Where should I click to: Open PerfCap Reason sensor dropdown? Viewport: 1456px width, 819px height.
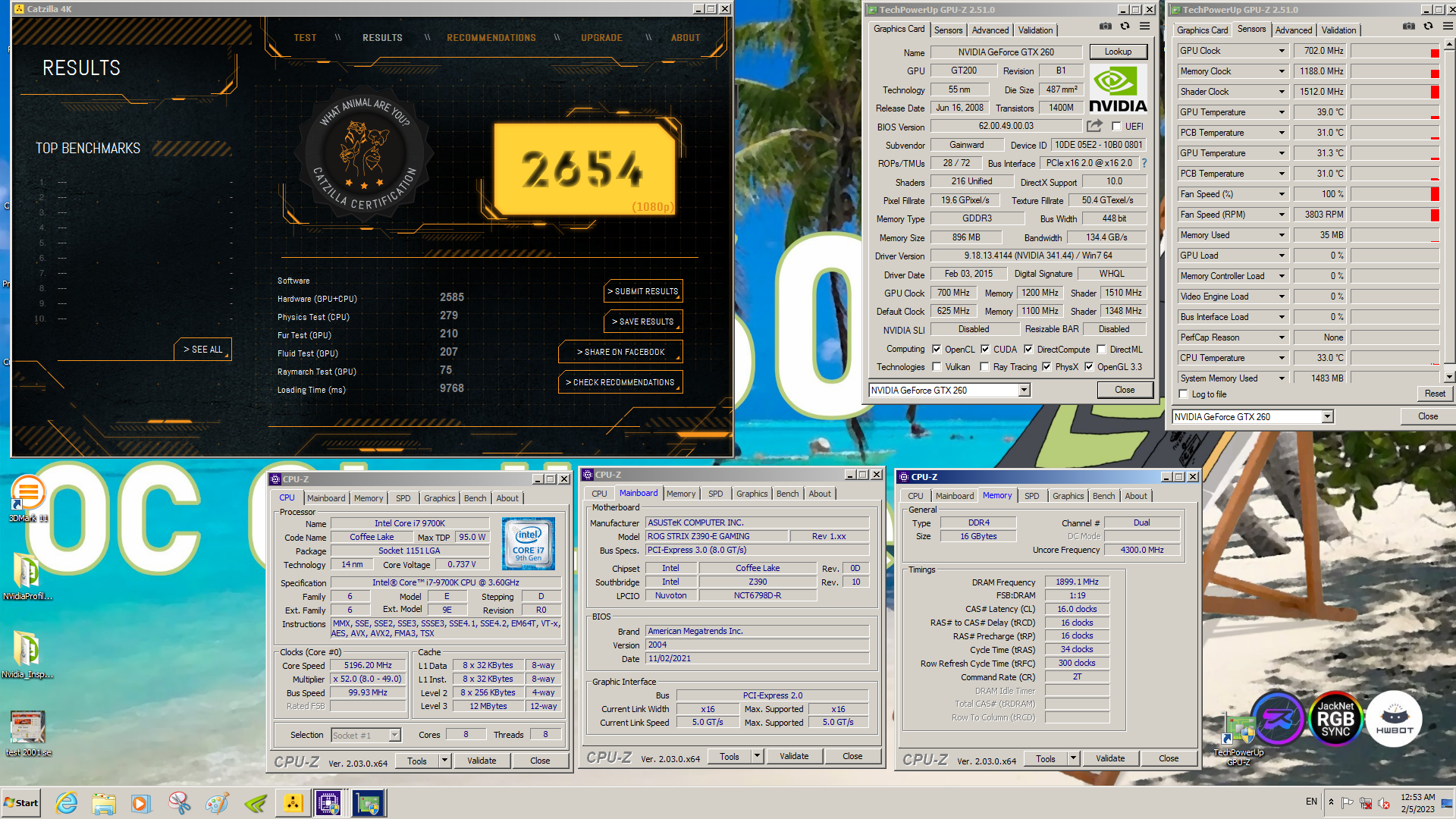coord(1282,337)
